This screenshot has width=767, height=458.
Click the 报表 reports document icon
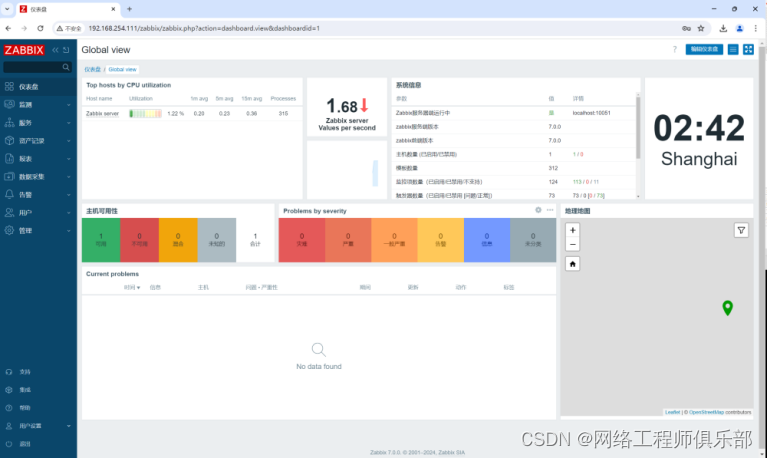(x=9, y=159)
